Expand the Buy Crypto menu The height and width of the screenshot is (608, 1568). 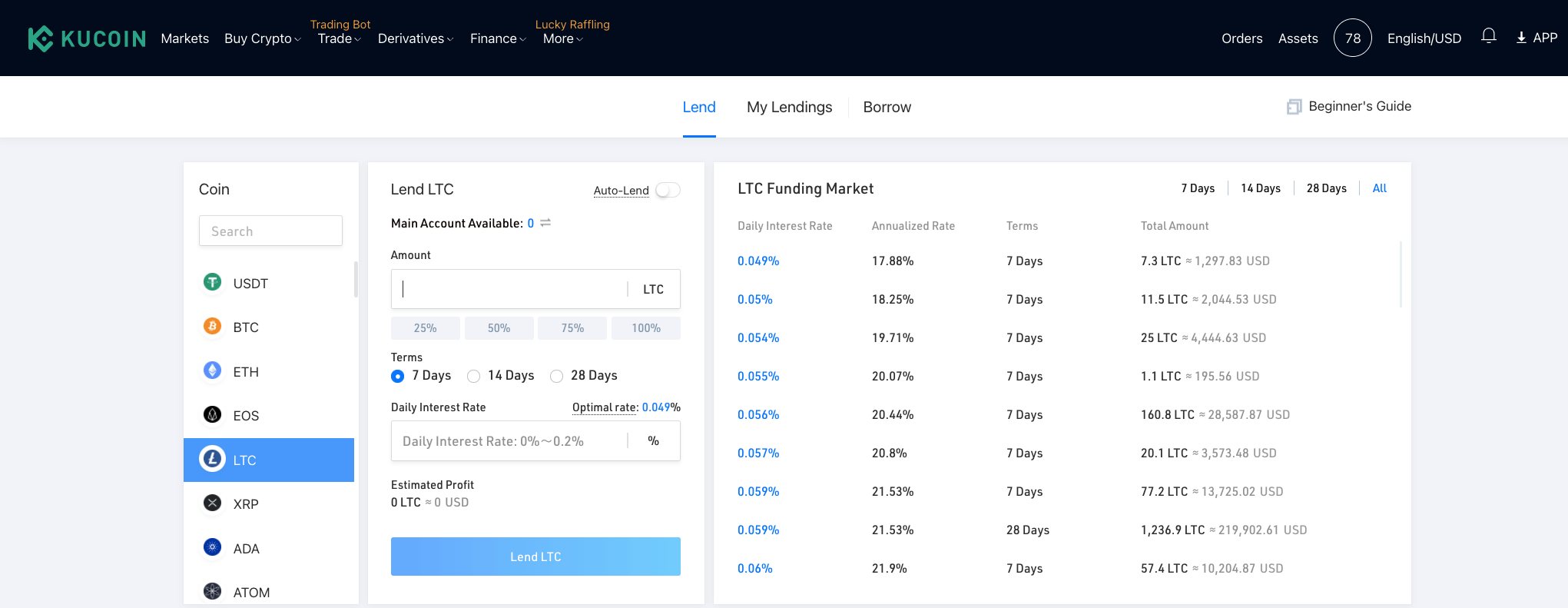click(x=263, y=38)
